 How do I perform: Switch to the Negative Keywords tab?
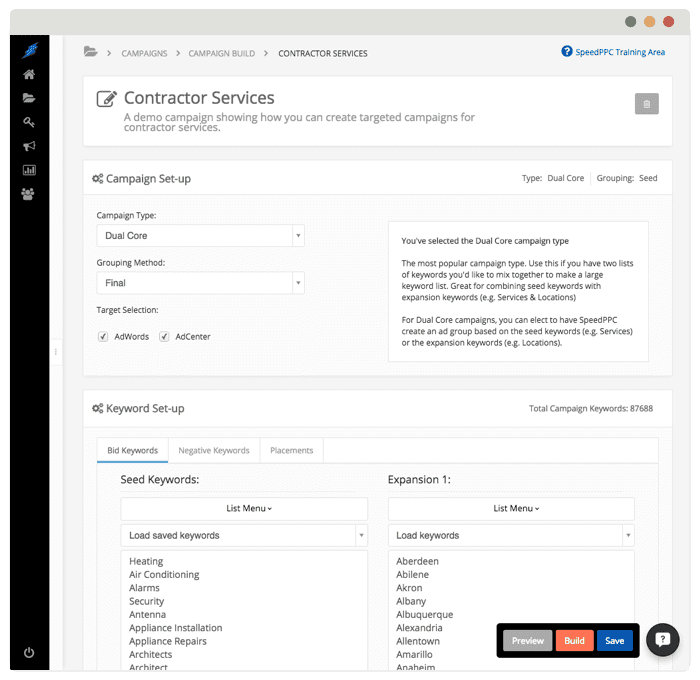click(x=214, y=450)
